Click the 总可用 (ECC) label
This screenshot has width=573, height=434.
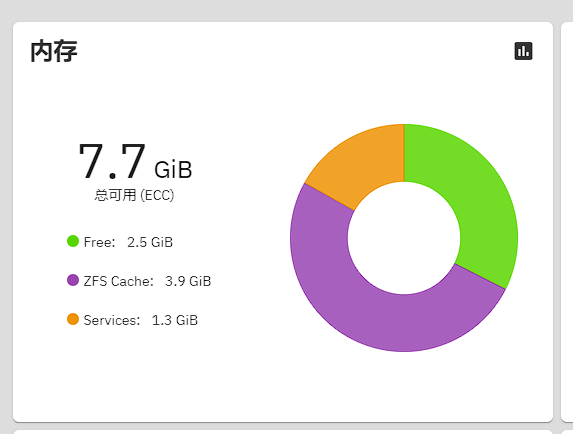click(134, 195)
